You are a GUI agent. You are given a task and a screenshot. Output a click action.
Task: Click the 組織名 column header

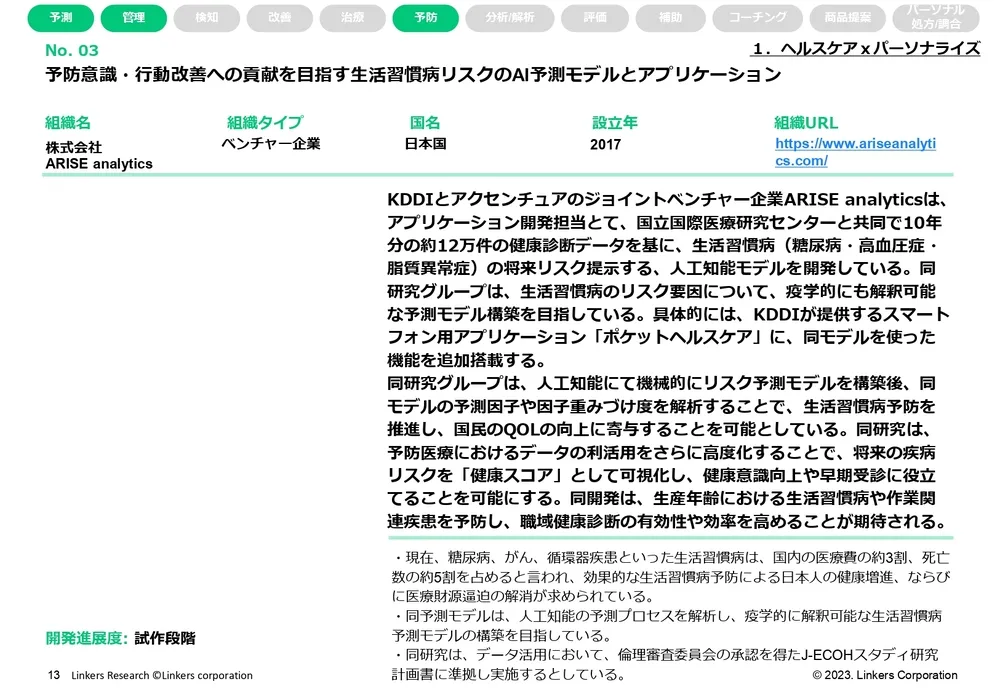coord(68,122)
